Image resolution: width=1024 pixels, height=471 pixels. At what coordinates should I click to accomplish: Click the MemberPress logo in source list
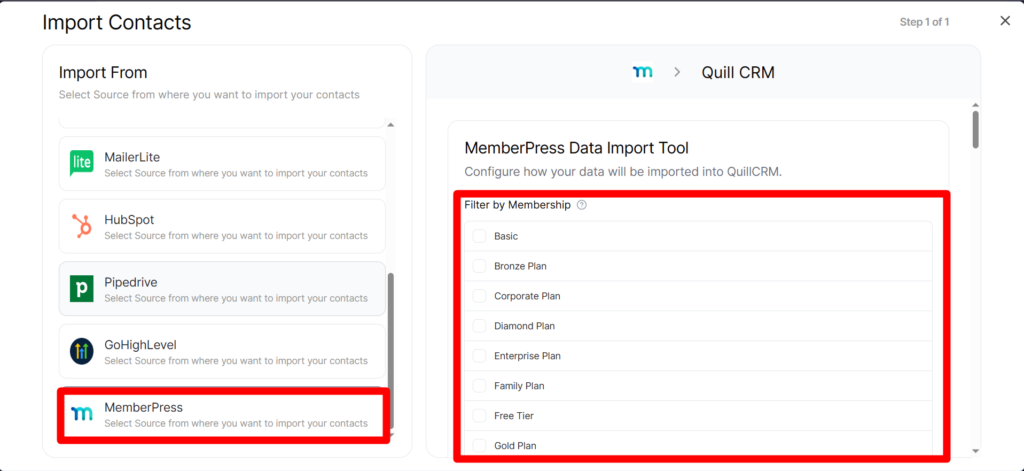tap(82, 413)
